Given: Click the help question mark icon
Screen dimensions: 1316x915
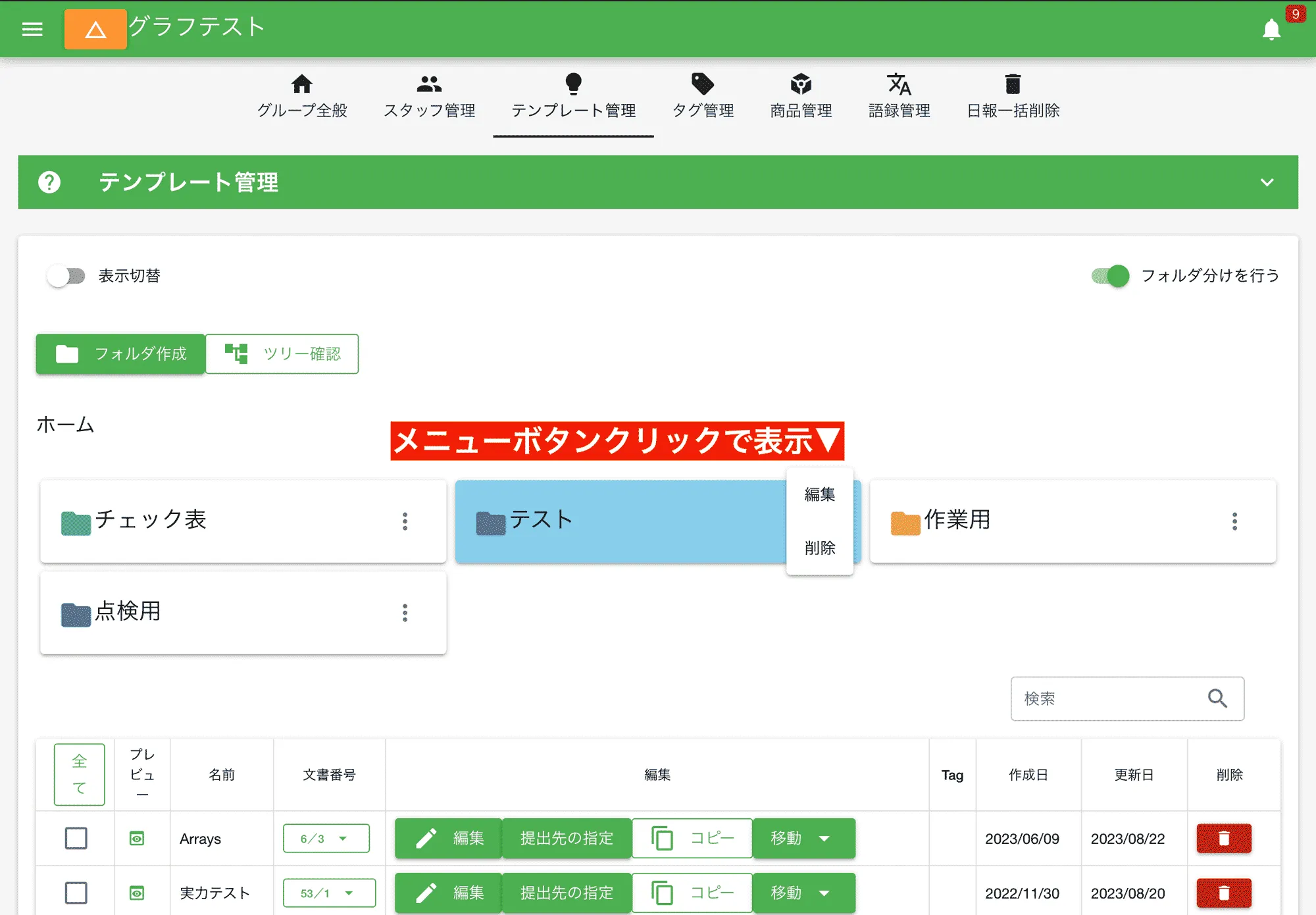Looking at the screenshot, I should (x=49, y=182).
